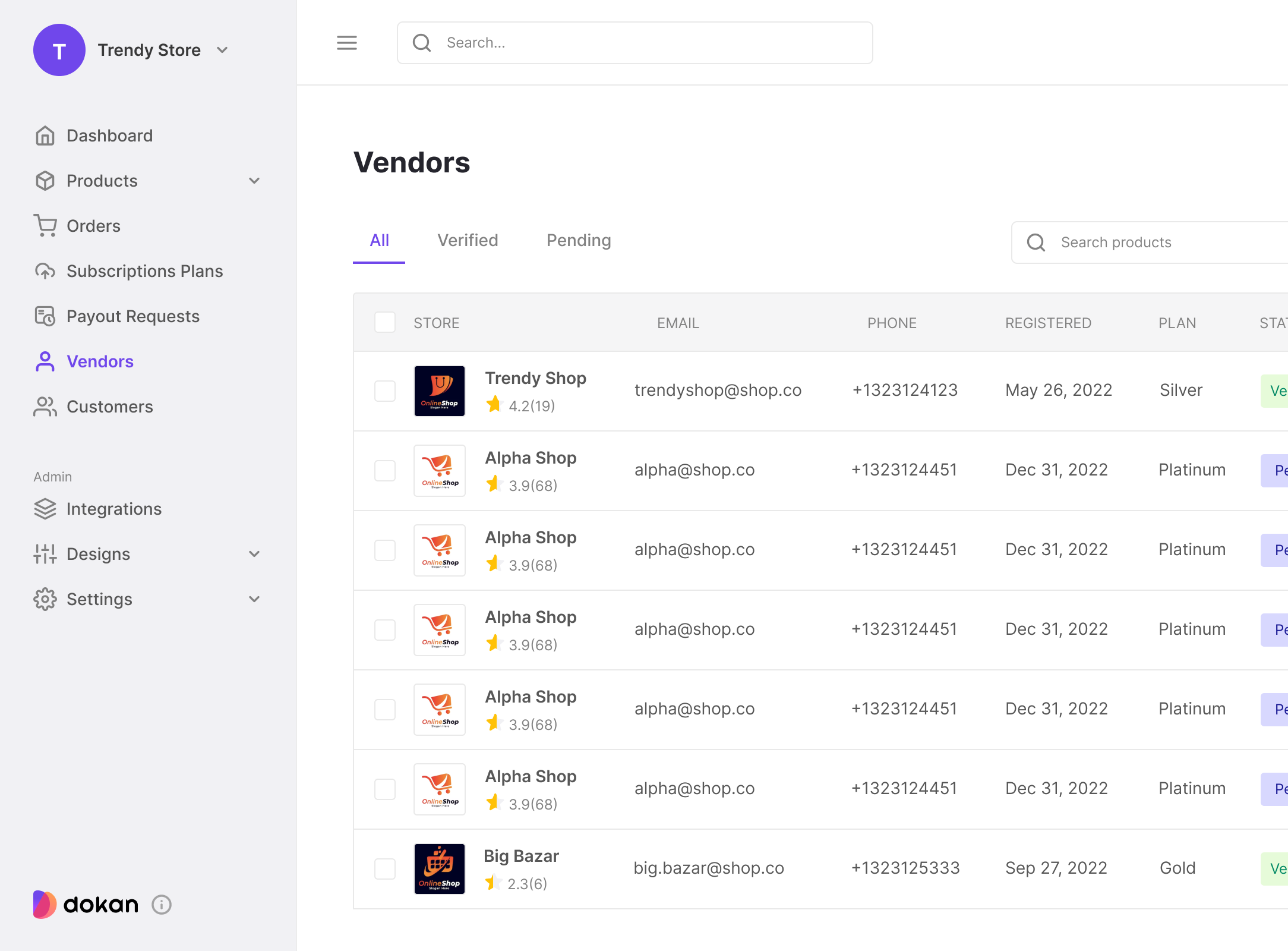The height and width of the screenshot is (951, 1288).
Task: Click the Payout Requests icon
Action: point(46,316)
